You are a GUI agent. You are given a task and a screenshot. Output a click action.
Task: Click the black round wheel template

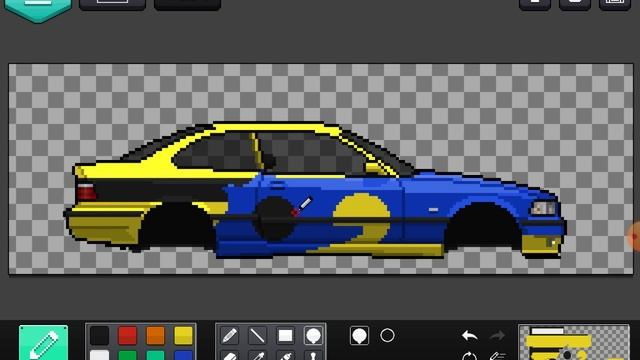274,219
